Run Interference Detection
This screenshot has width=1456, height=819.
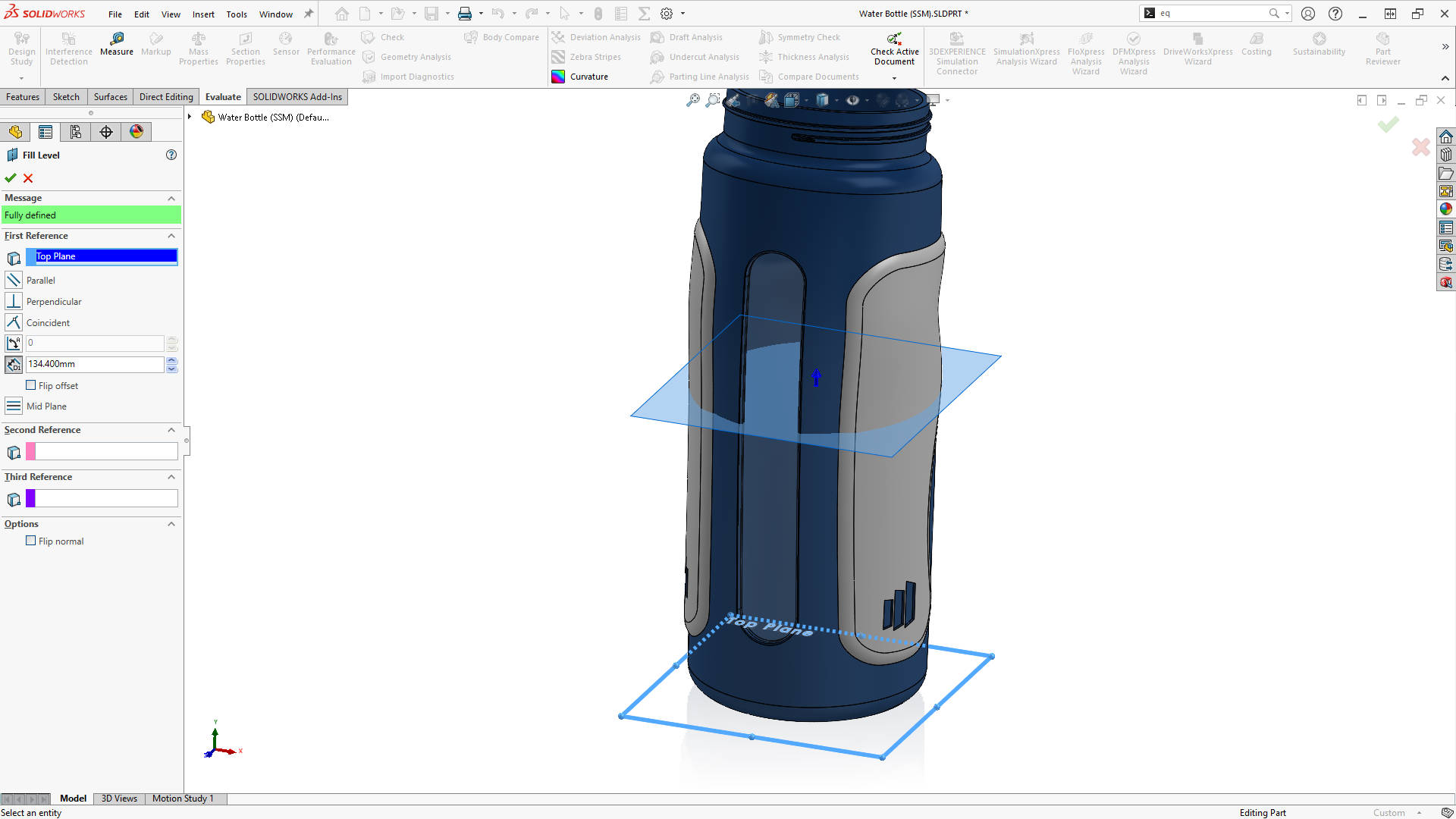pyautogui.click(x=68, y=45)
